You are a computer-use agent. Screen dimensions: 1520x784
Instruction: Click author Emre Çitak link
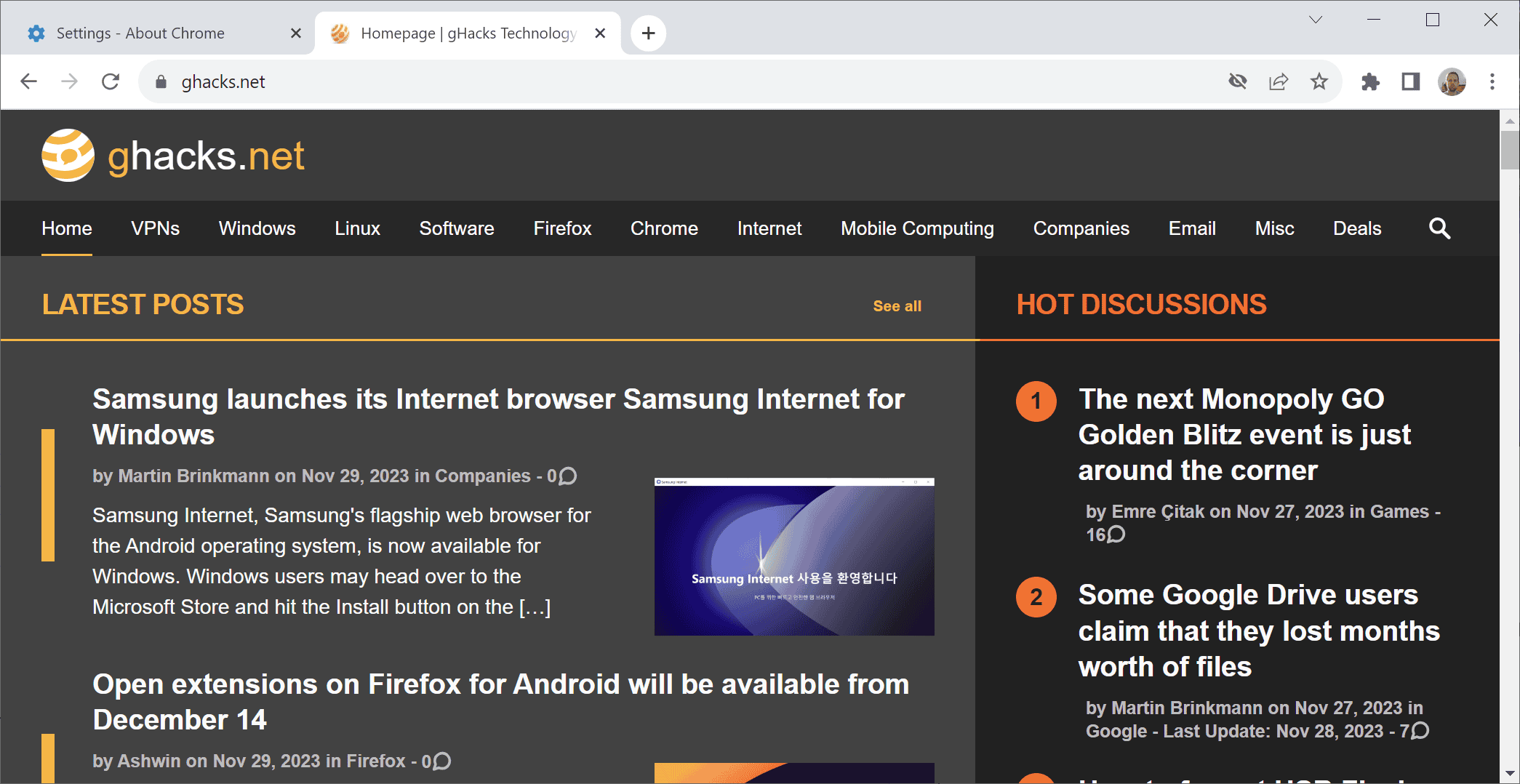pyautogui.click(x=1158, y=511)
